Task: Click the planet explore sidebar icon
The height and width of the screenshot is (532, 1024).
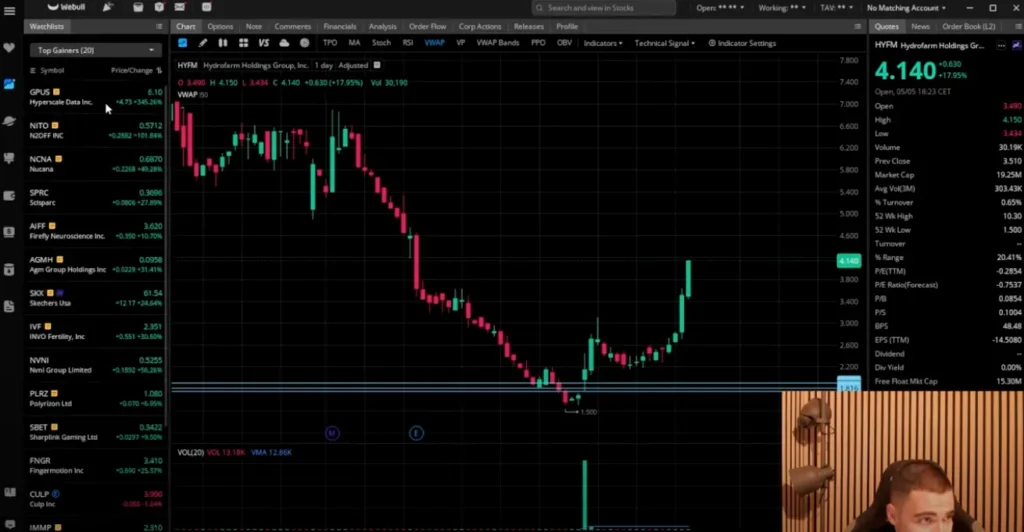Action: [x=9, y=121]
